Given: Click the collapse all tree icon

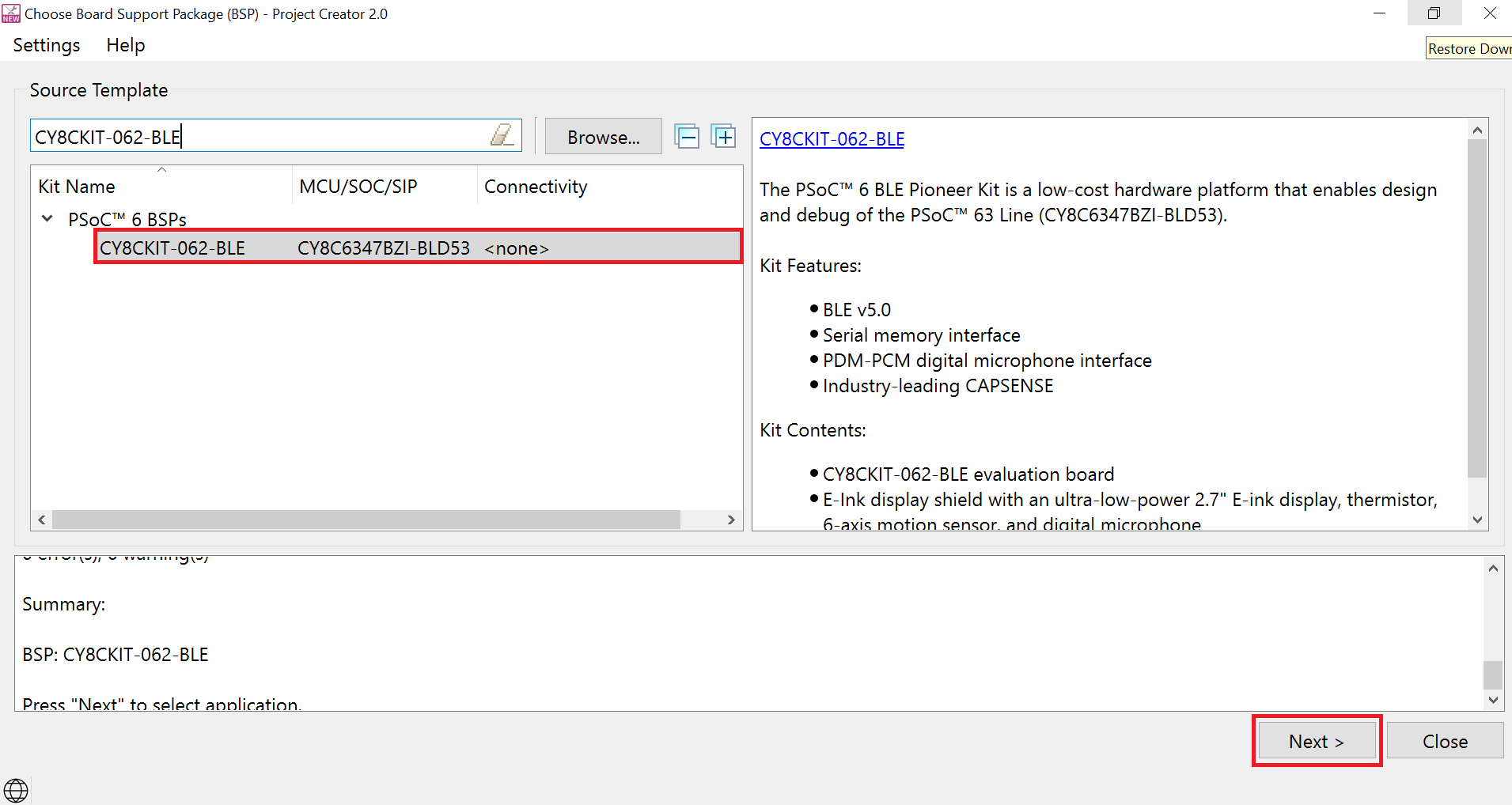Looking at the screenshot, I should point(687,137).
